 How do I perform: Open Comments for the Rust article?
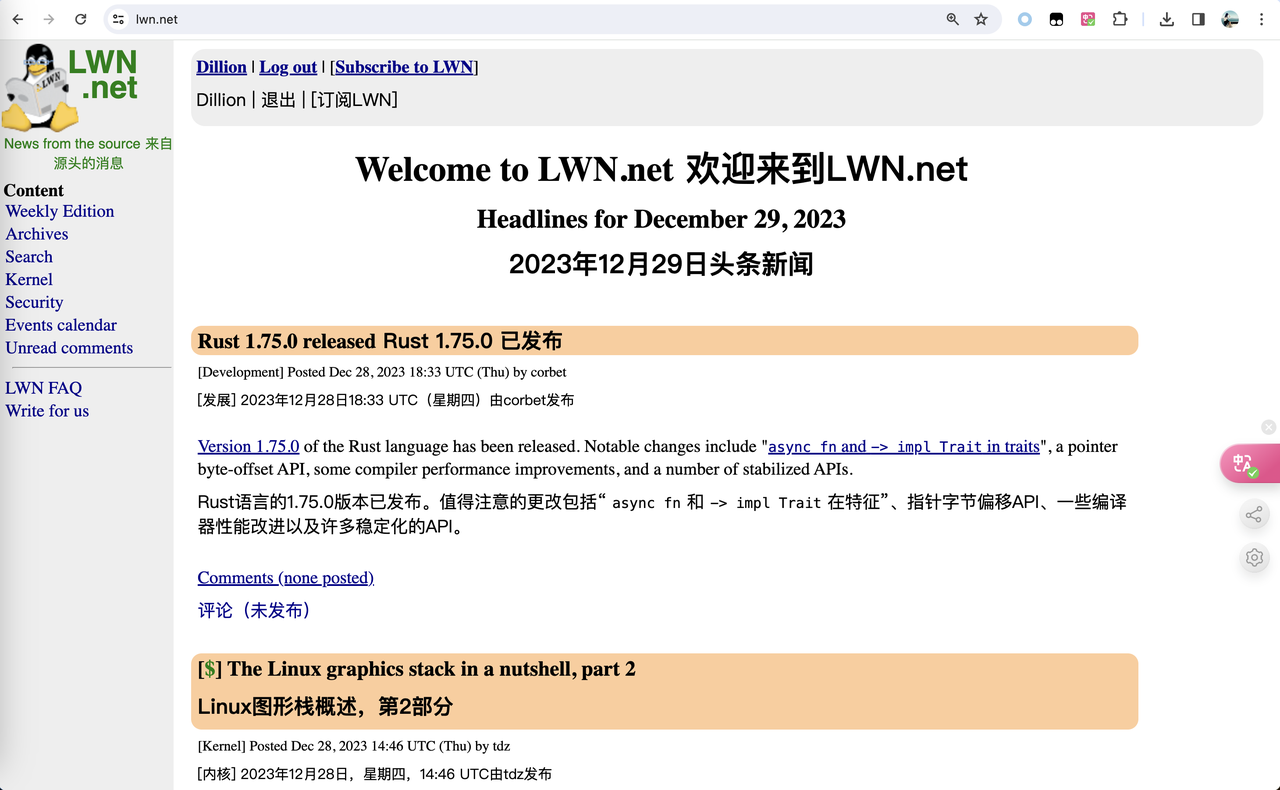(286, 578)
